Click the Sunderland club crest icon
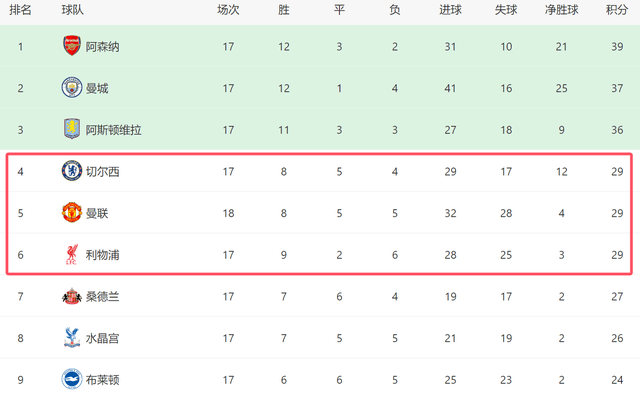 72,296
